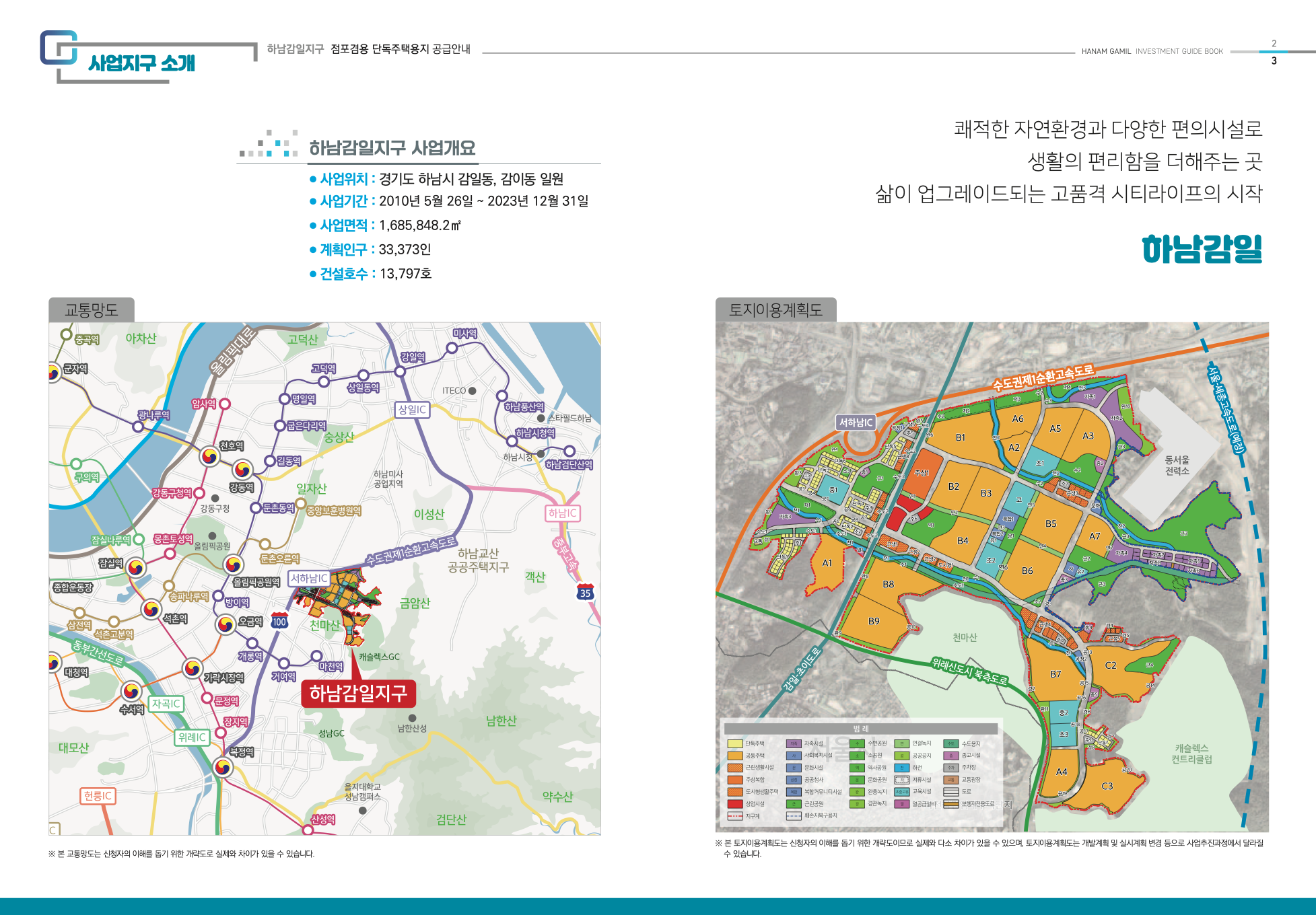Click block A4 on the land-use map

pyautogui.click(x=1062, y=772)
